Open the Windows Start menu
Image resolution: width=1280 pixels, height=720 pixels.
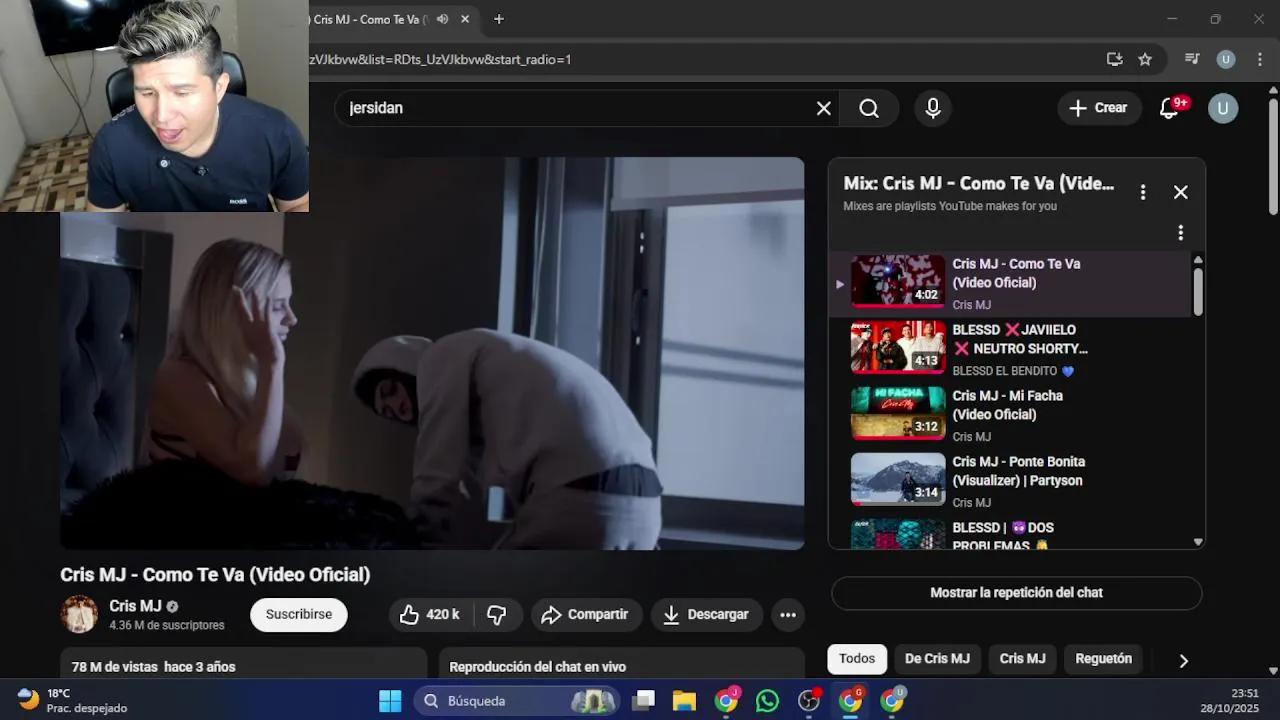tap(390, 701)
